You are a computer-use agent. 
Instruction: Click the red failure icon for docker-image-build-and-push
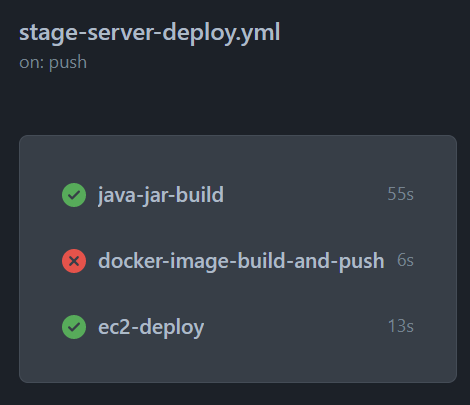(74, 261)
